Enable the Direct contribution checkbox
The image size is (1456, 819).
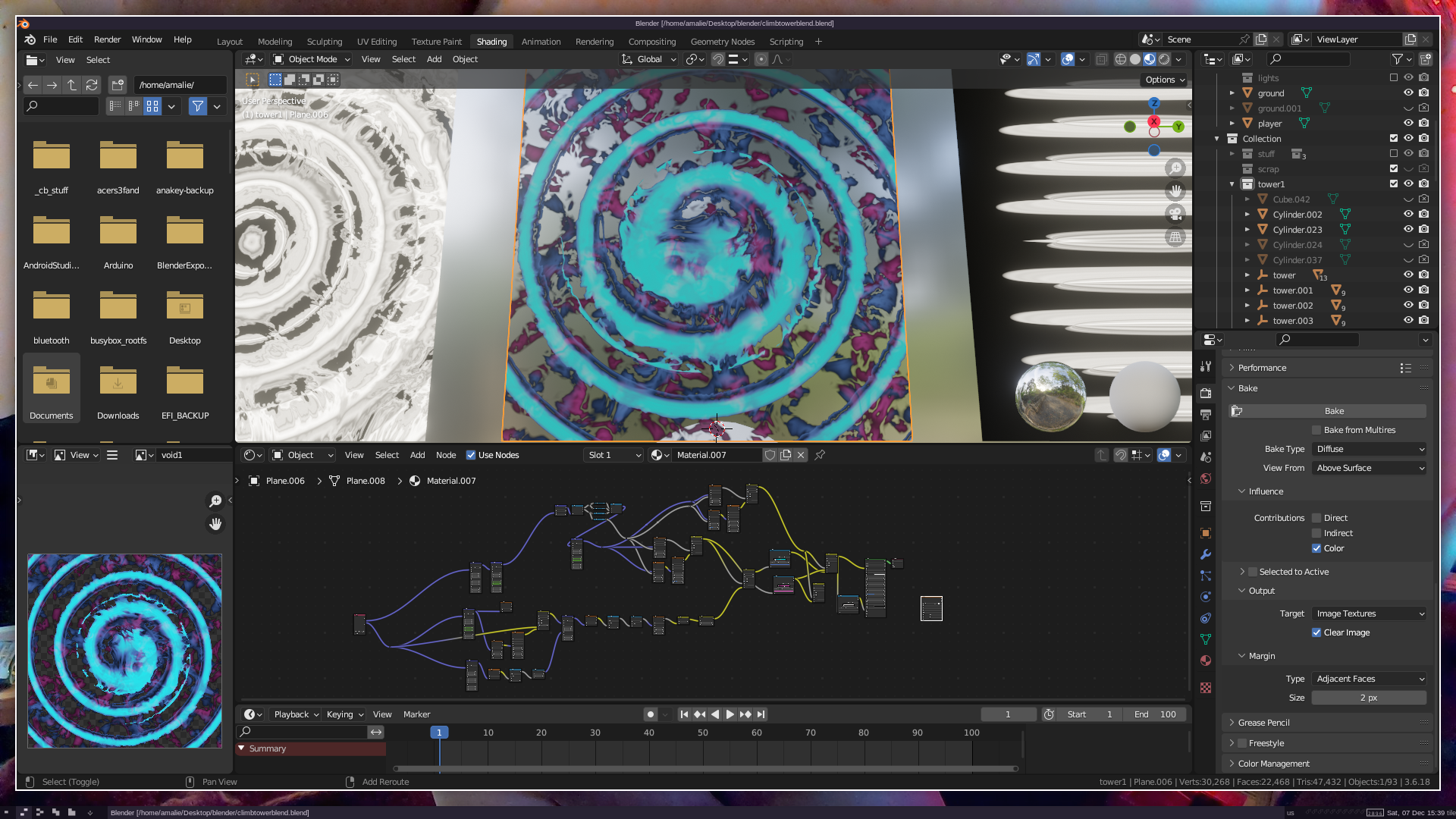1316,518
